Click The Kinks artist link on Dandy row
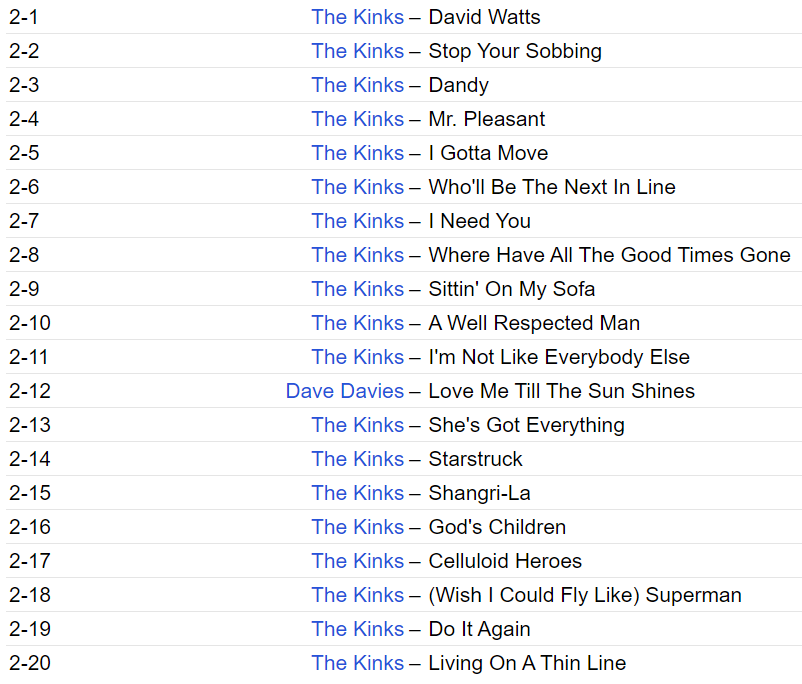This screenshot has width=802, height=684. tap(357, 85)
